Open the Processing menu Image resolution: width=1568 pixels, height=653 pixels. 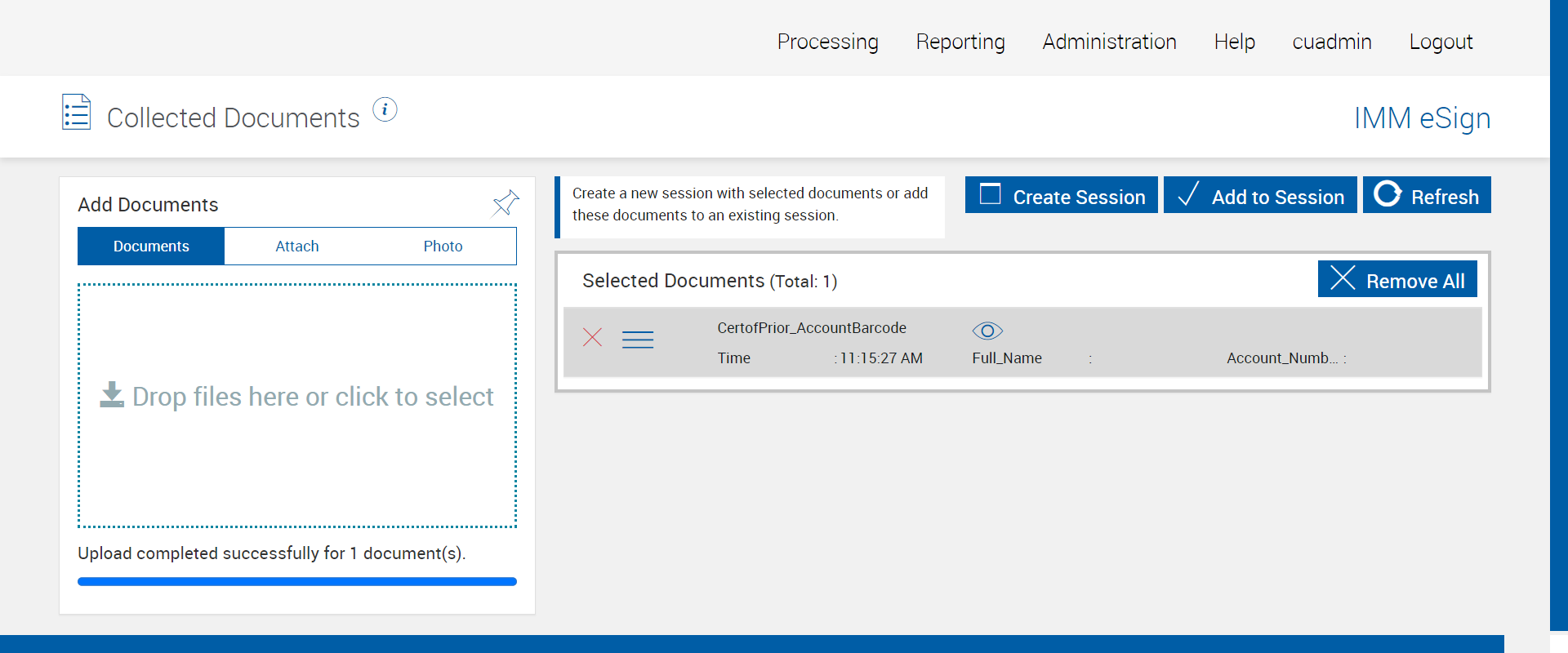click(x=827, y=42)
